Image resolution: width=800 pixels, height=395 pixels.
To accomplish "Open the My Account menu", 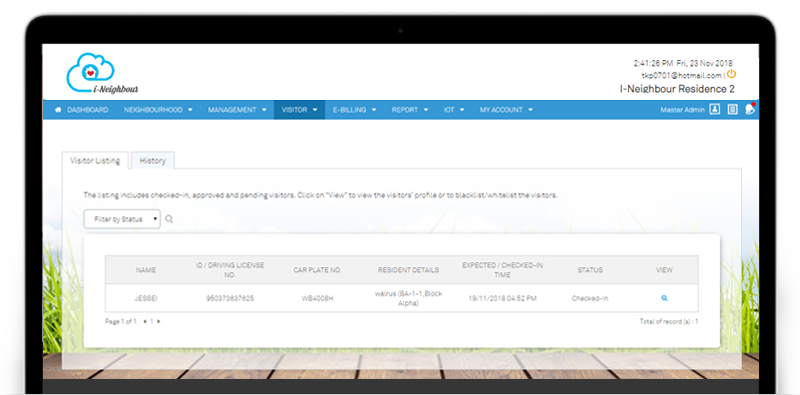I will click(506, 110).
